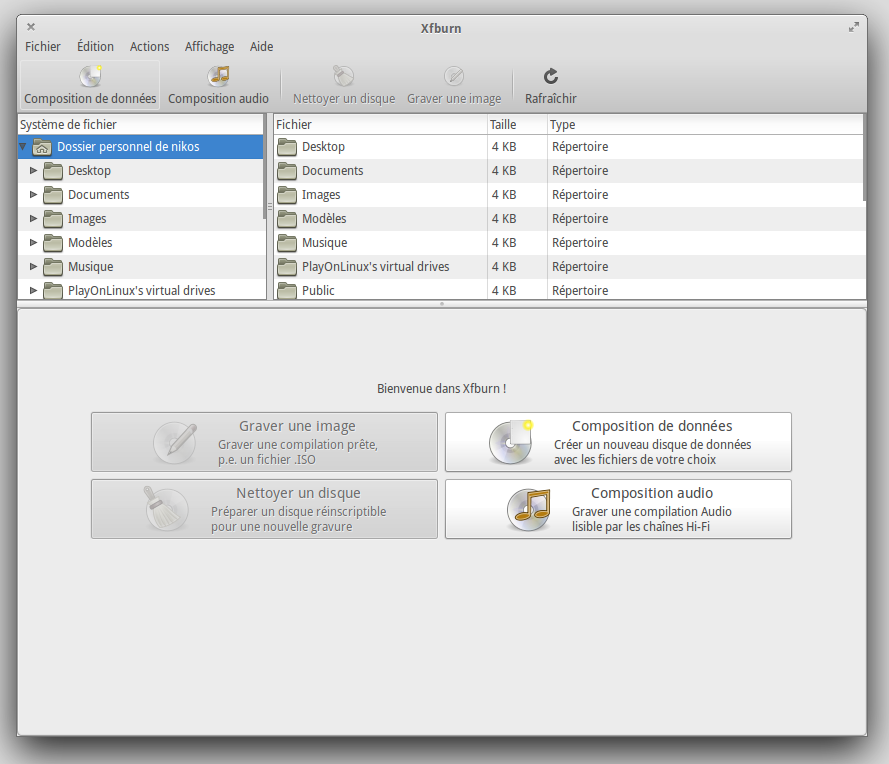The height and width of the screenshot is (764, 889).
Task: Click the Graver une image toolbar icon
Action: point(454,76)
